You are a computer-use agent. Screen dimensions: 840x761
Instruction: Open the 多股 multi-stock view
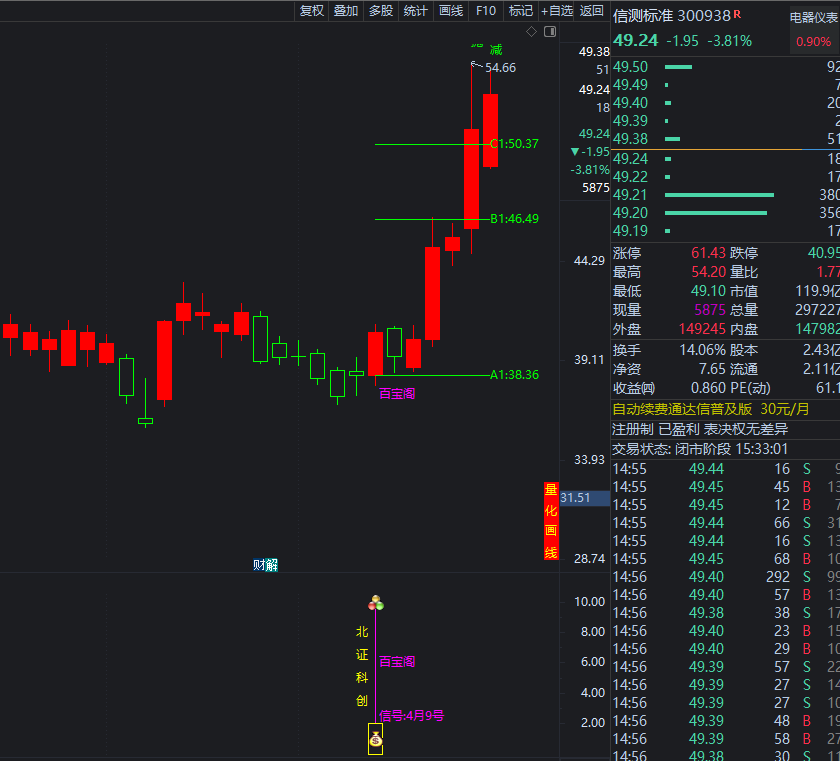pyautogui.click(x=381, y=11)
